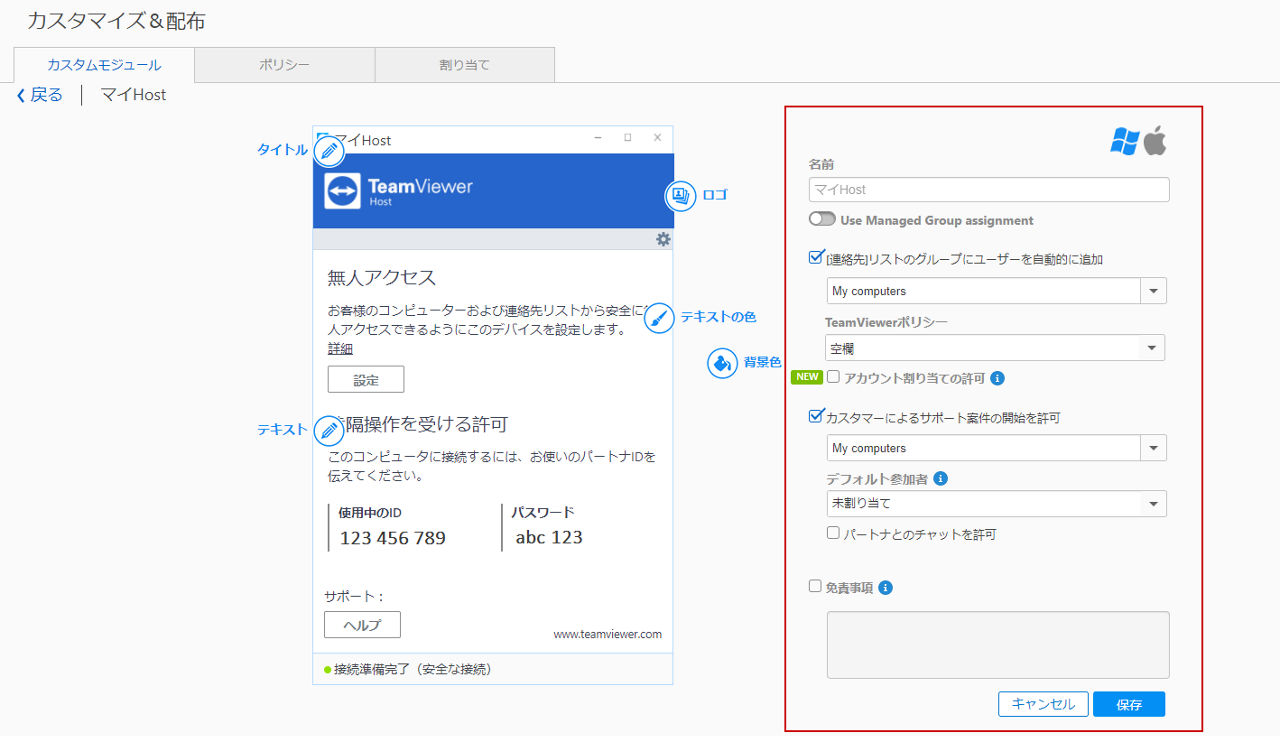The width and height of the screenshot is (1280, 736).
Task: Click the テキストの色 label
Action: tap(718, 317)
